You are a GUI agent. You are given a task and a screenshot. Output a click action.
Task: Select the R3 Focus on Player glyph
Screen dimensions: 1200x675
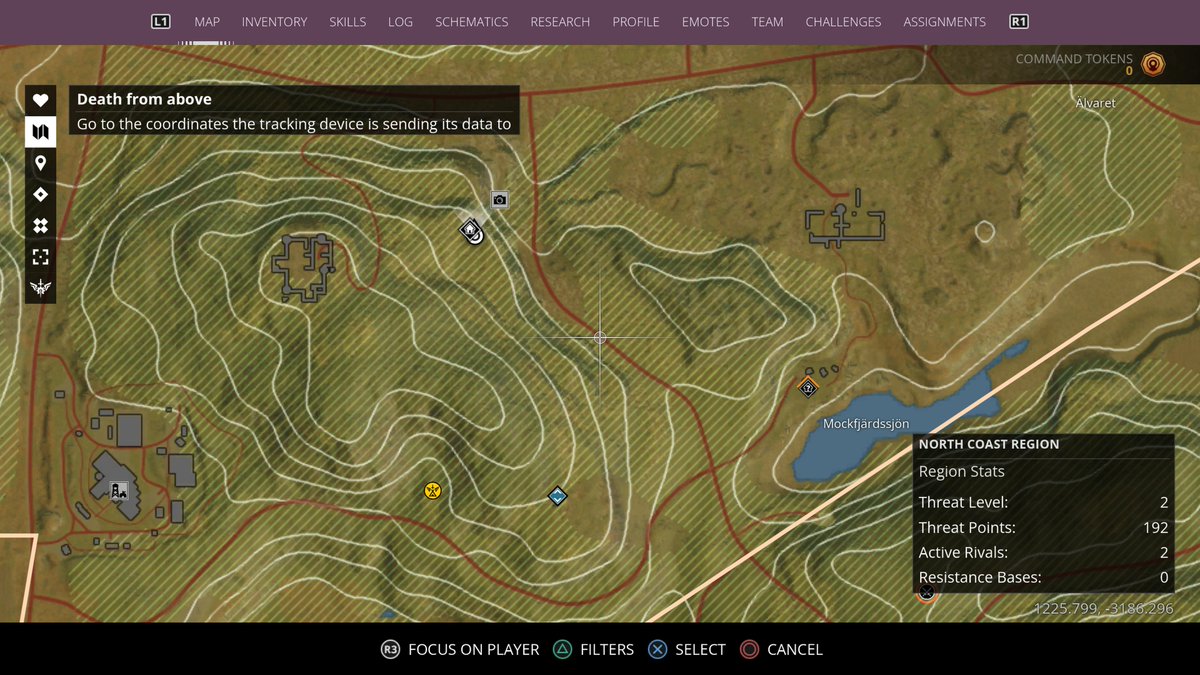(390, 649)
